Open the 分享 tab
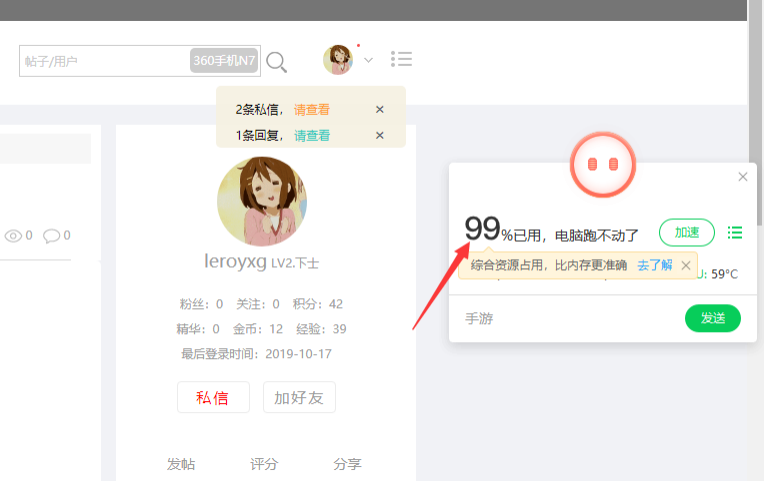 [347, 464]
